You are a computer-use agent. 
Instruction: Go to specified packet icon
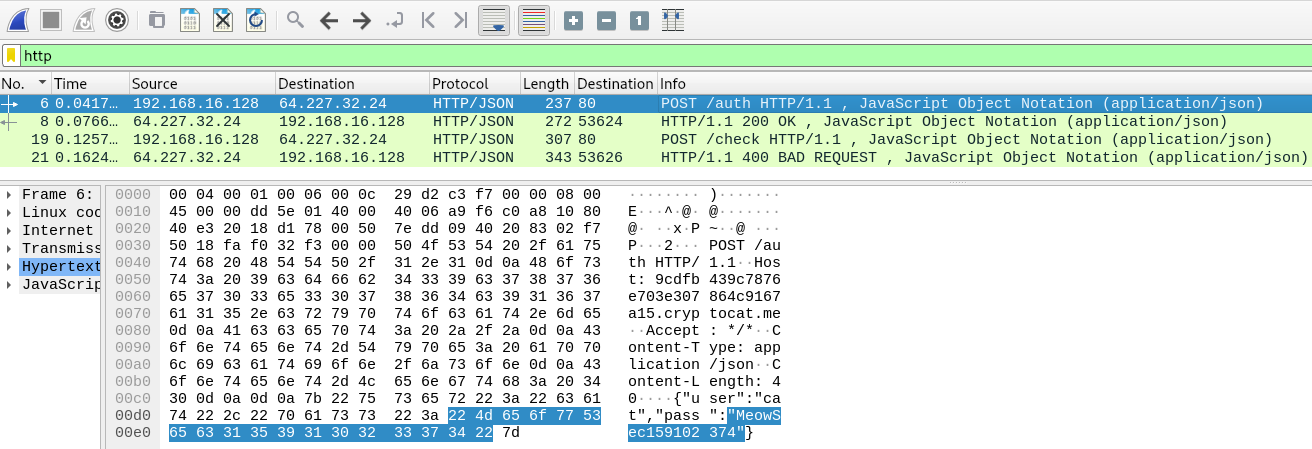pyautogui.click(x=394, y=19)
